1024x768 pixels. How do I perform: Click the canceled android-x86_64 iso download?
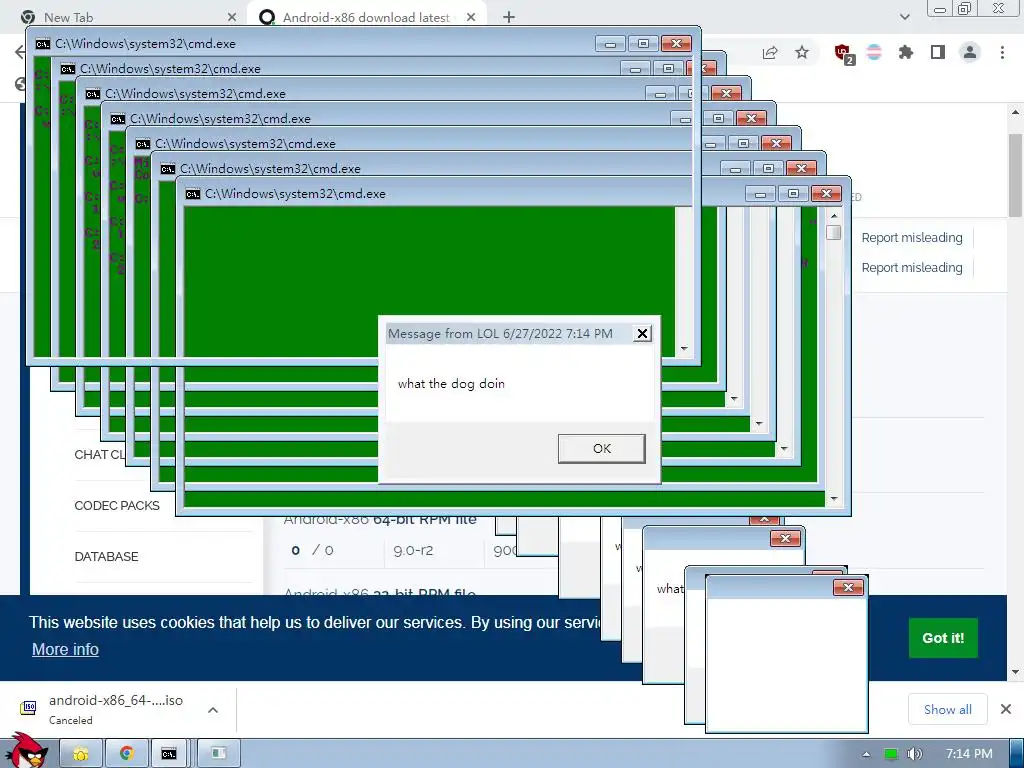pyautogui.click(x=116, y=709)
